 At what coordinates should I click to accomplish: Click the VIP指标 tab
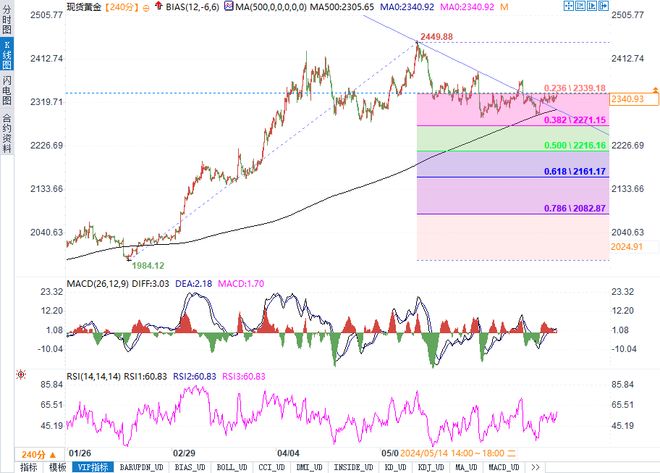[92, 466]
